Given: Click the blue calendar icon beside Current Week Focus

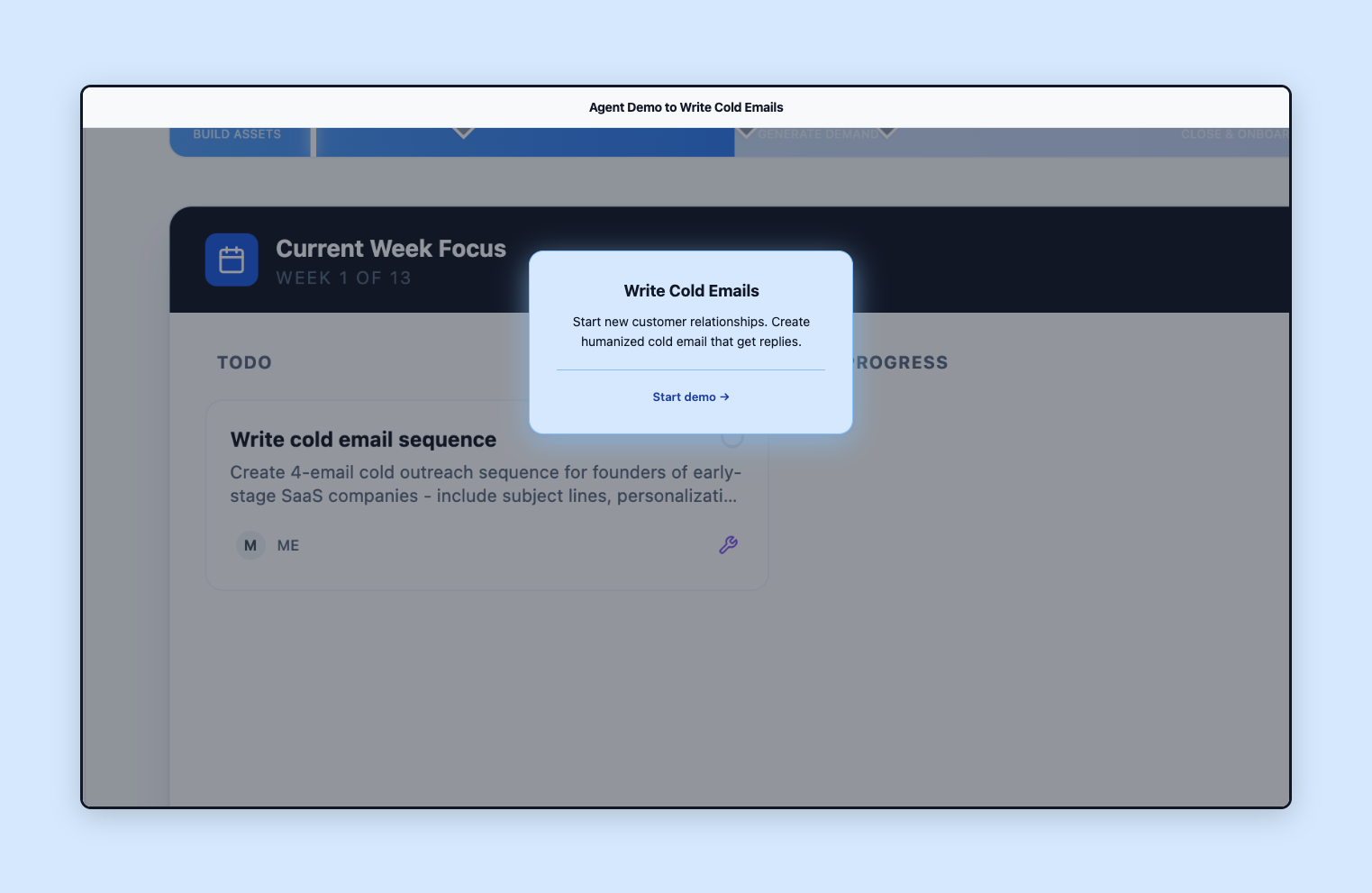Looking at the screenshot, I should click(x=232, y=260).
